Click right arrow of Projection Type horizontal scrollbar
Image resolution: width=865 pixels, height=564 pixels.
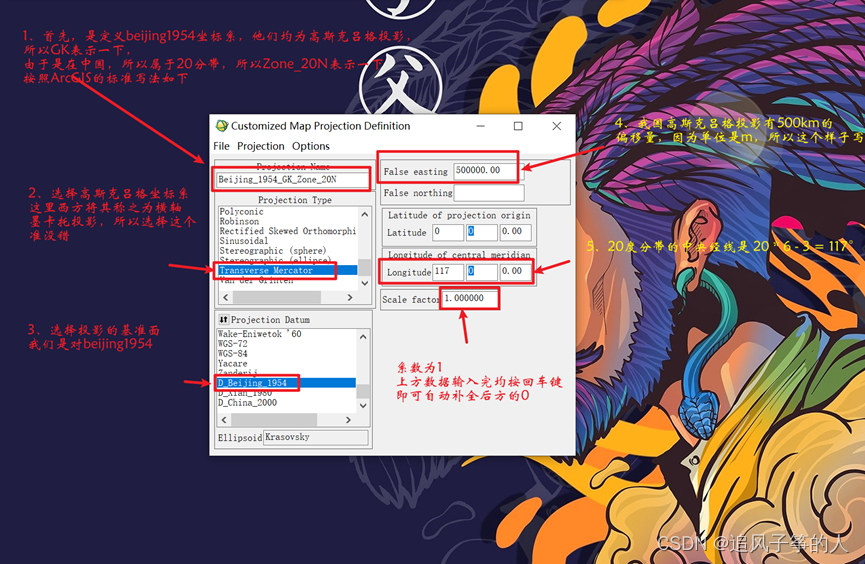tap(350, 297)
